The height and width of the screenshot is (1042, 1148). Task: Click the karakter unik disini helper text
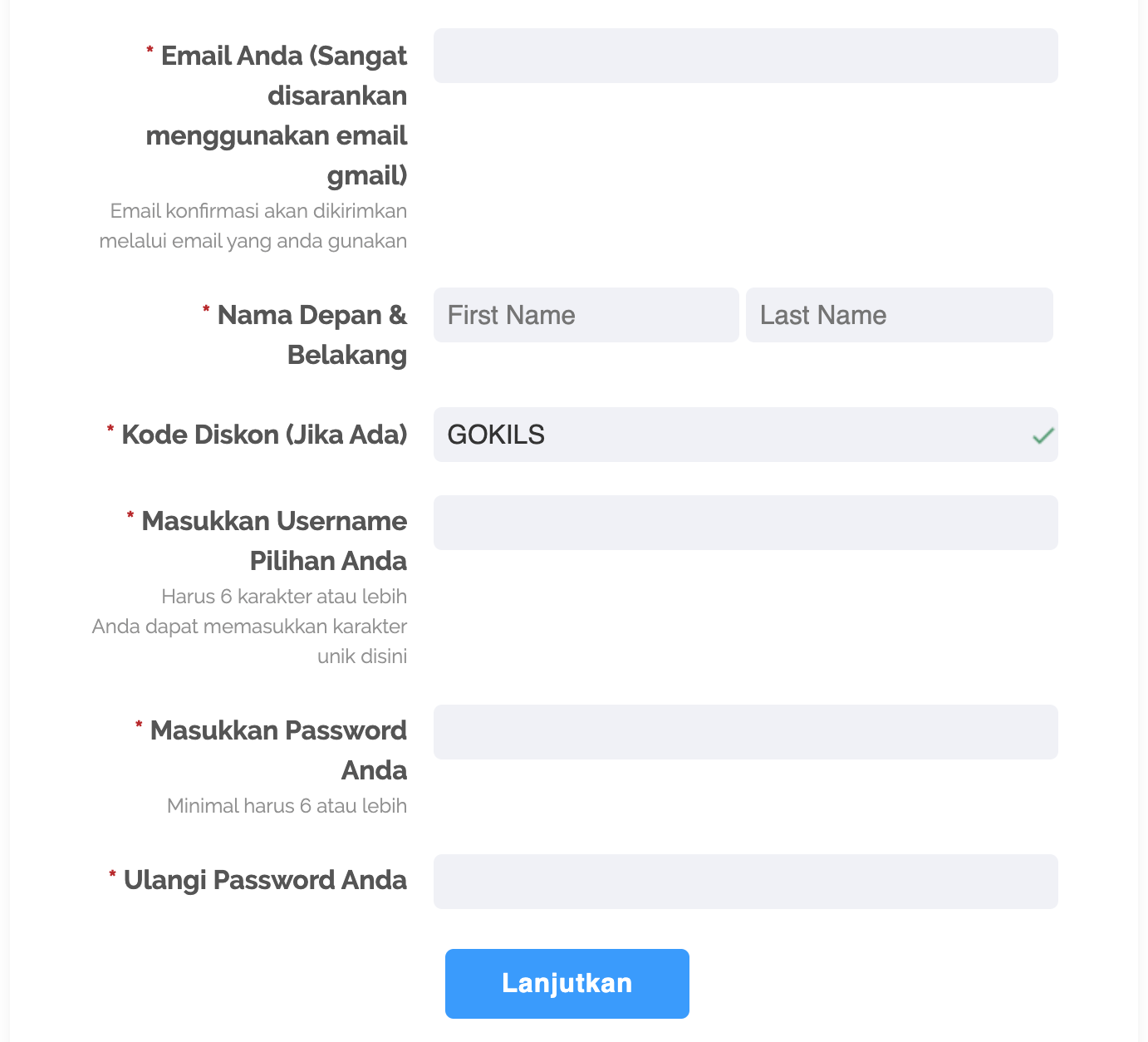pos(249,641)
